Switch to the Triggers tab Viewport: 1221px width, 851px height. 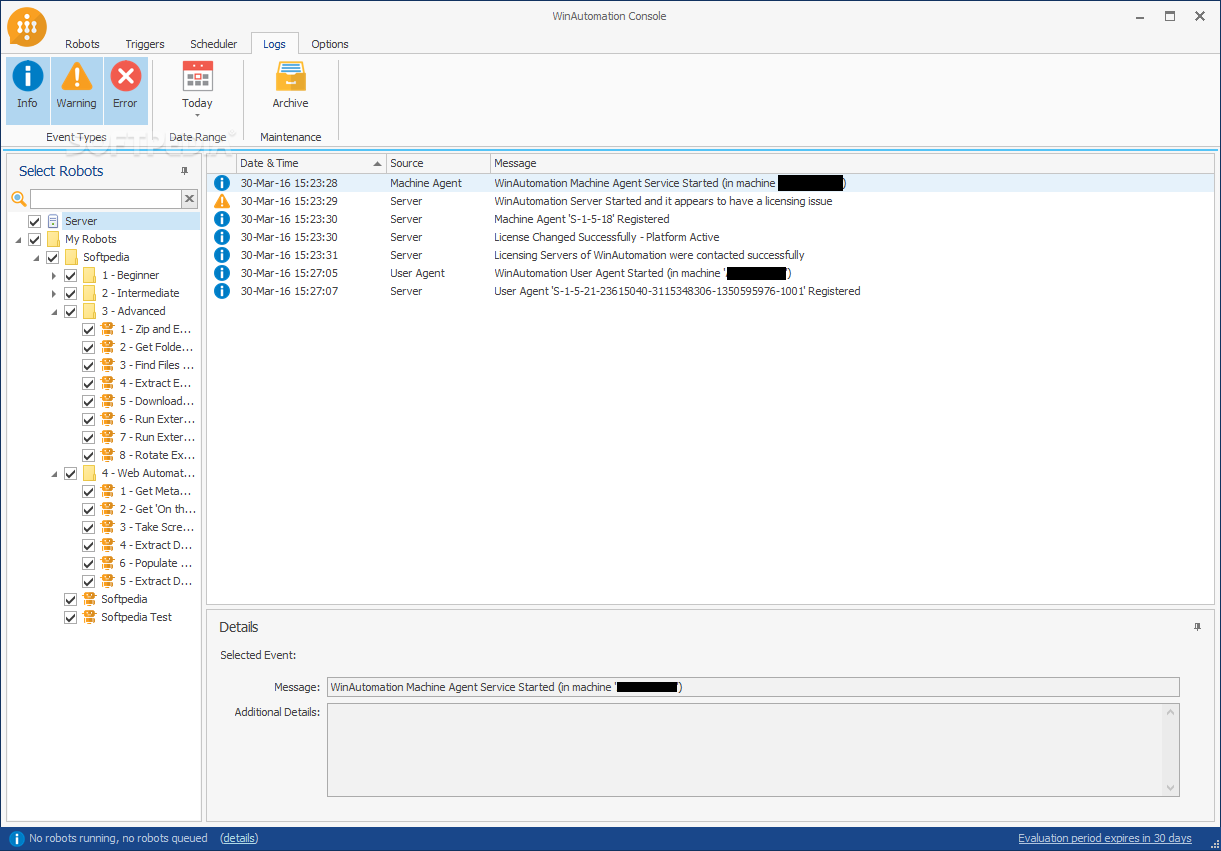coord(145,44)
